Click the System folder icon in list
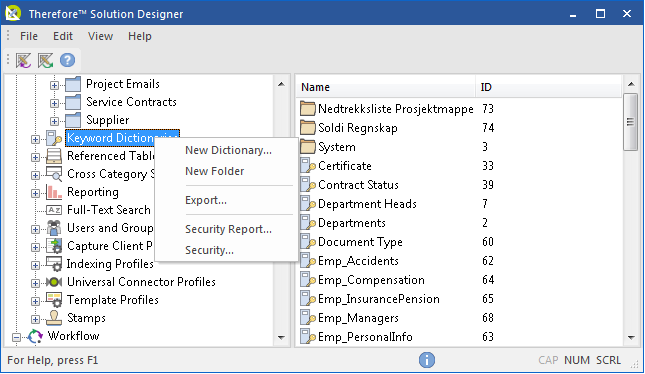645x374 pixels. pyautogui.click(x=307, y=147)
